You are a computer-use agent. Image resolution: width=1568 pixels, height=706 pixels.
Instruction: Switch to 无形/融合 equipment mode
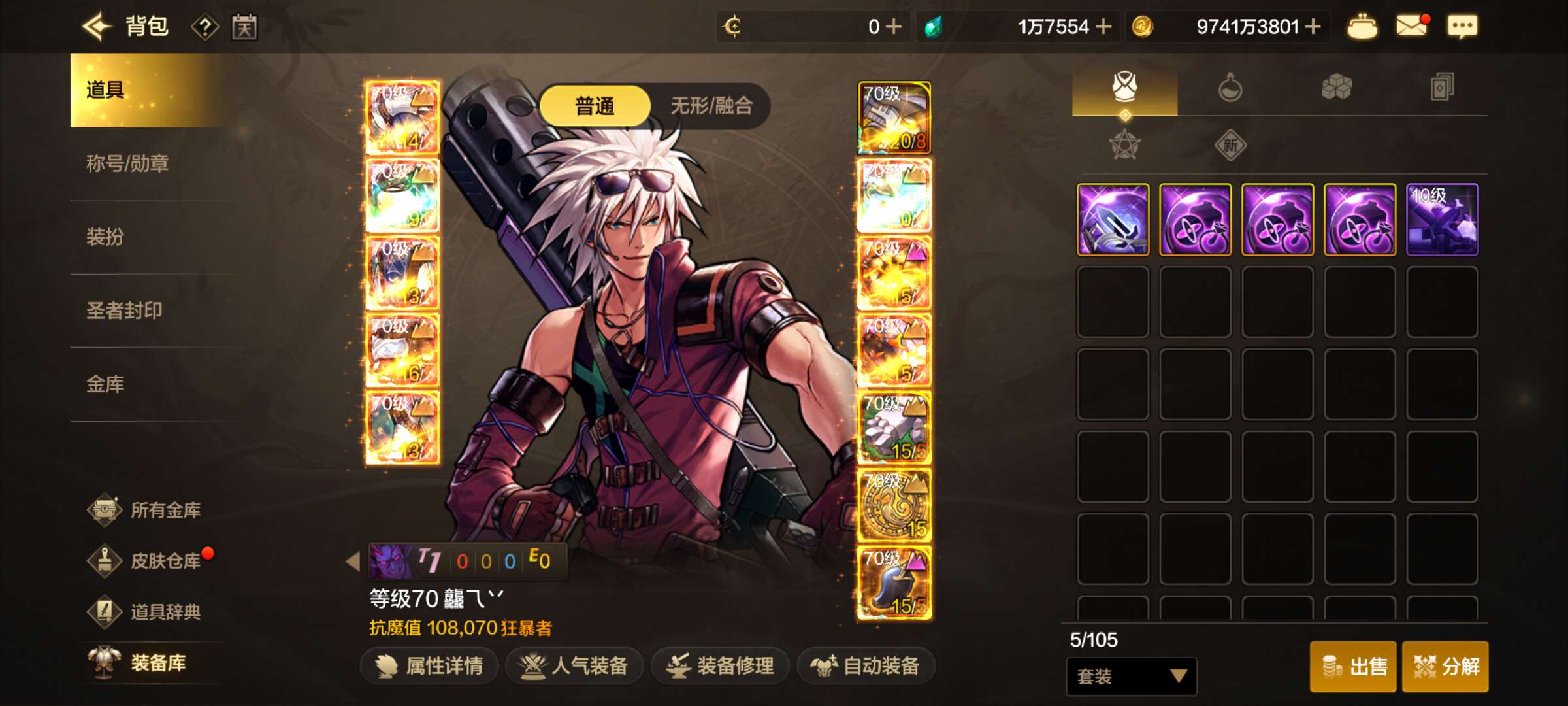click(711, 106)
